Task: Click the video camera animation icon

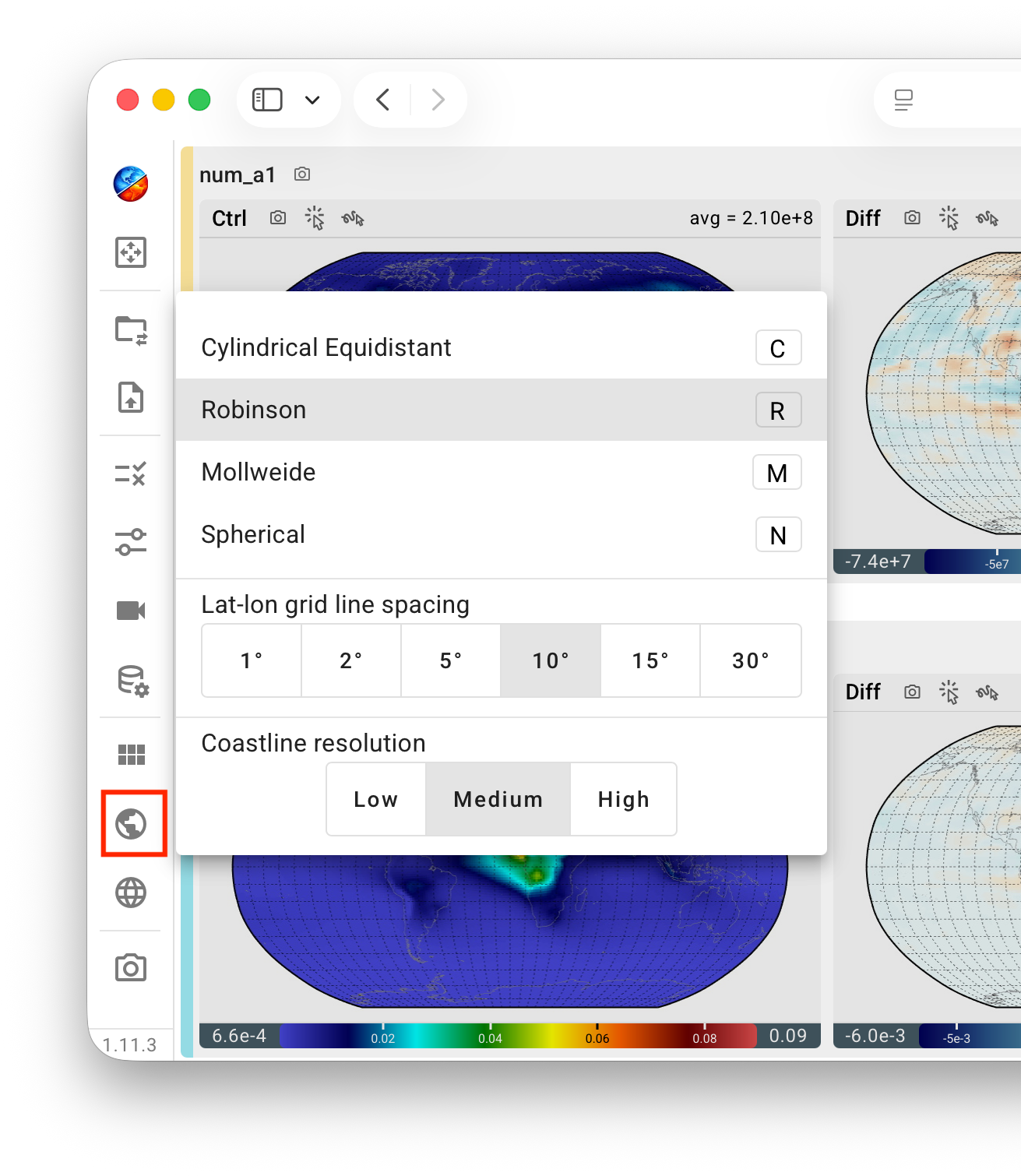Action: point(131,611)
